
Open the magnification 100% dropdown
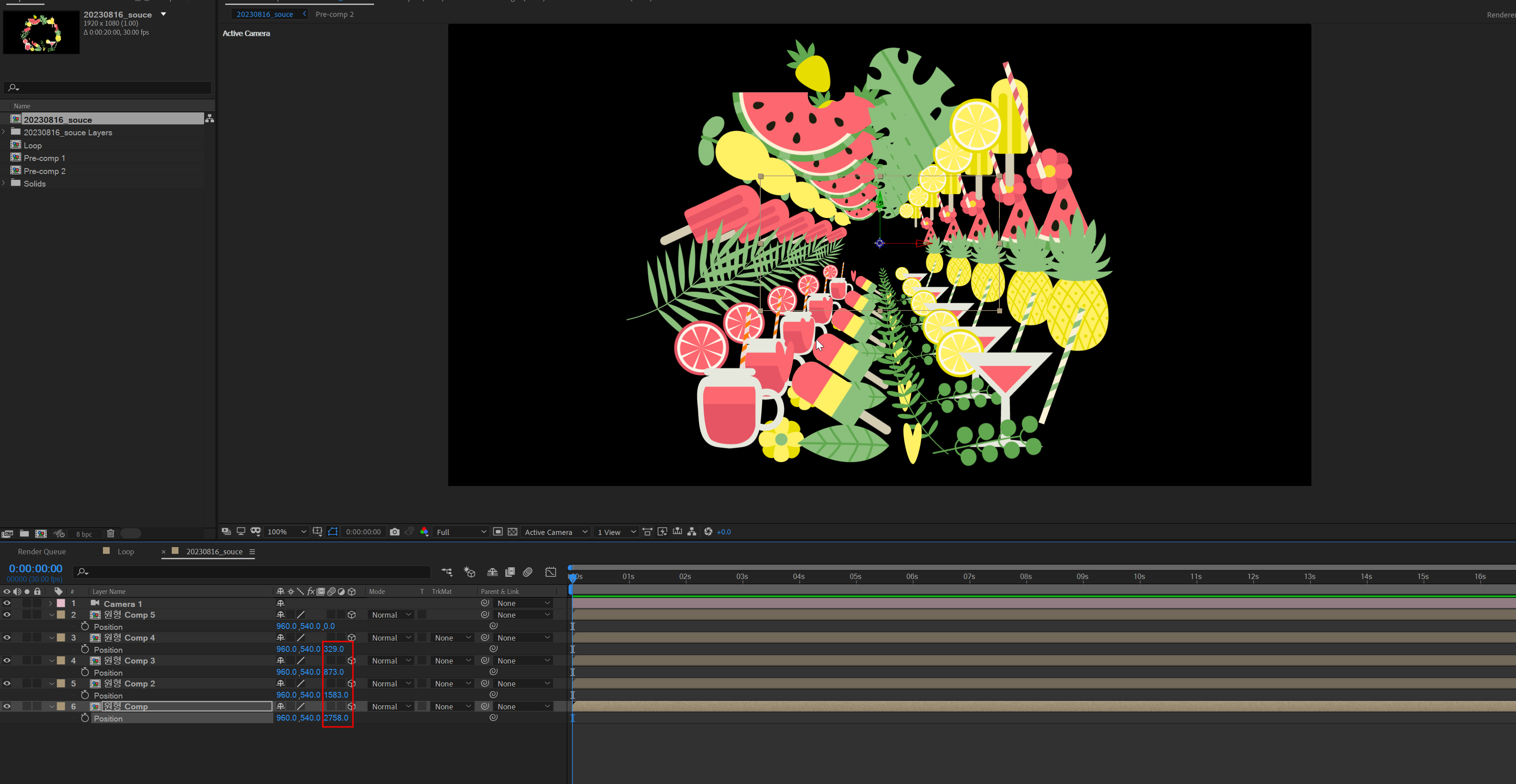point(286,531)
